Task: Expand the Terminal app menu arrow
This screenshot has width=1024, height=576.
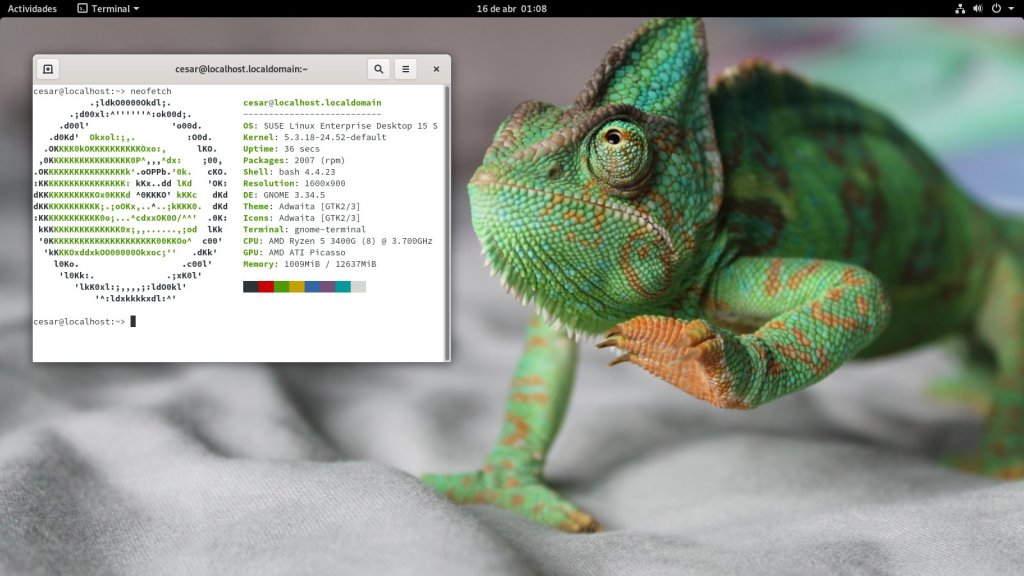Action: tap(136, 9)
